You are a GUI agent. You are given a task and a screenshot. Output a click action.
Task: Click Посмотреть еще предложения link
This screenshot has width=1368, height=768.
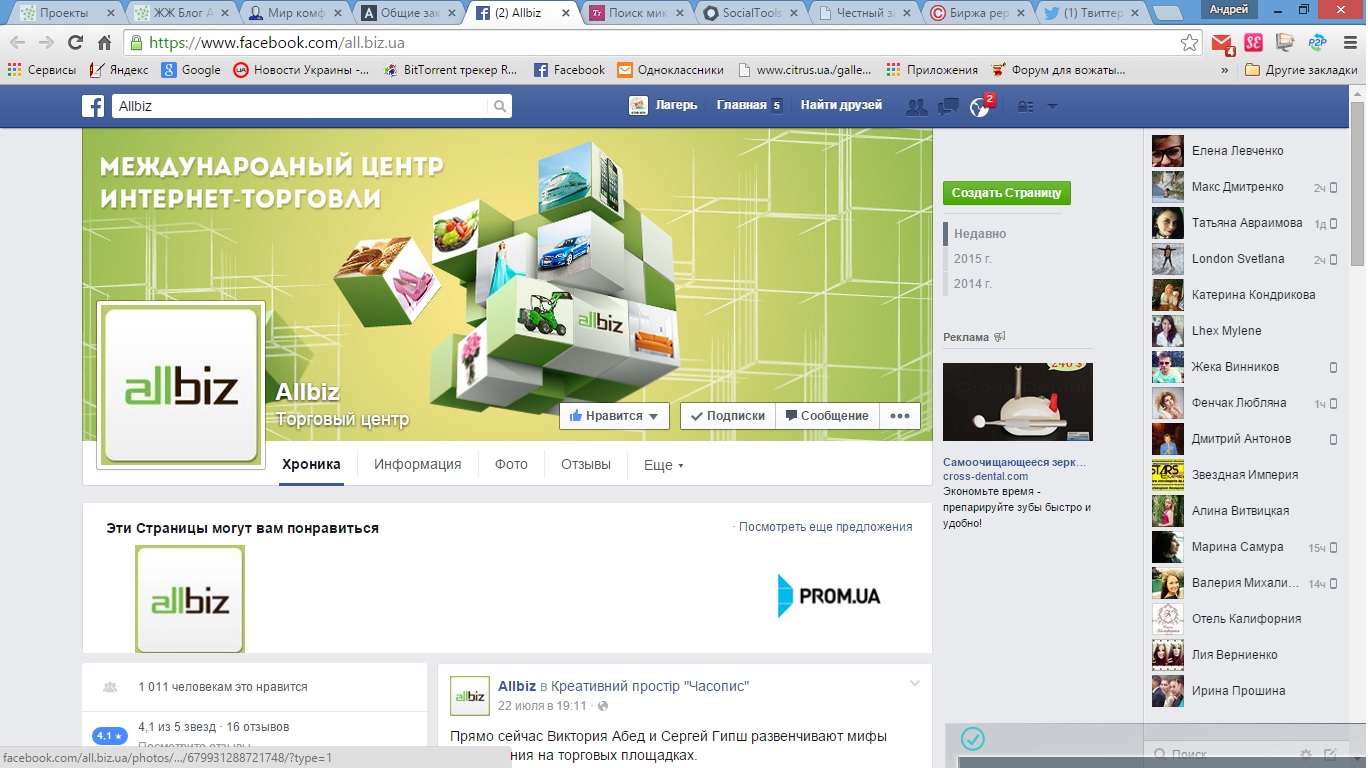click(x=825, y=527)
